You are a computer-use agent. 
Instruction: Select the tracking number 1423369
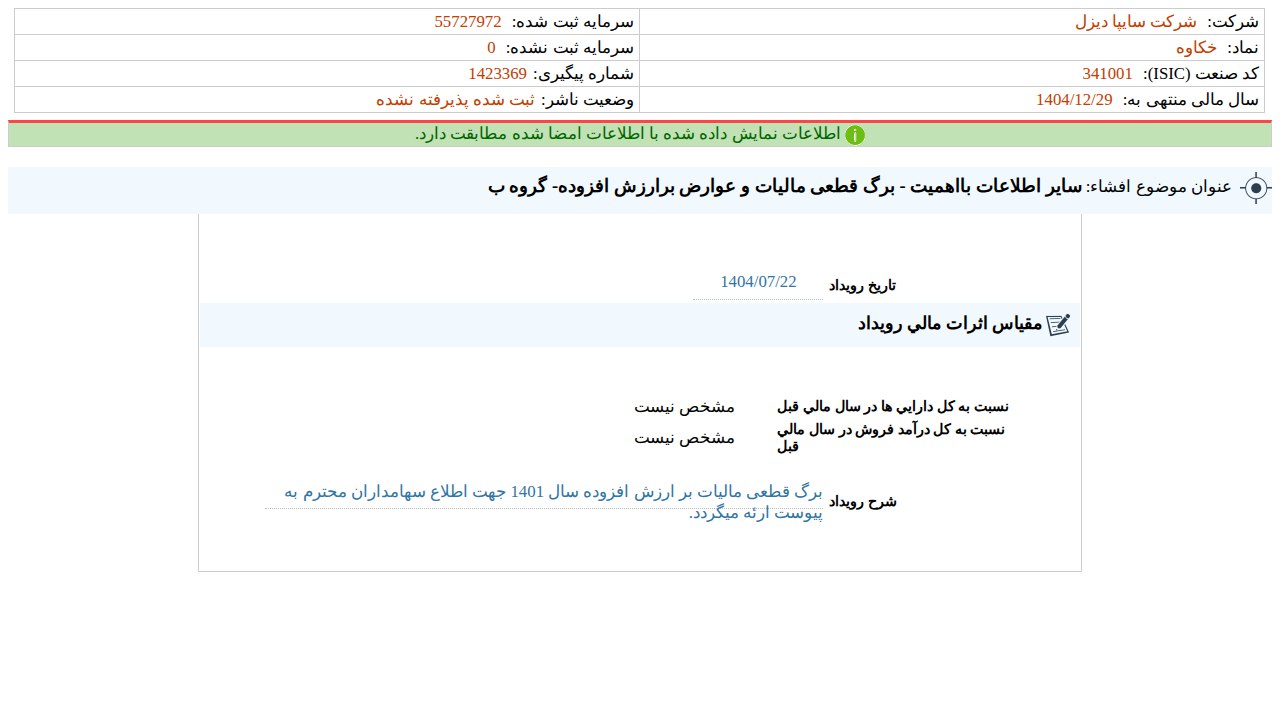(x=497, y=74)
